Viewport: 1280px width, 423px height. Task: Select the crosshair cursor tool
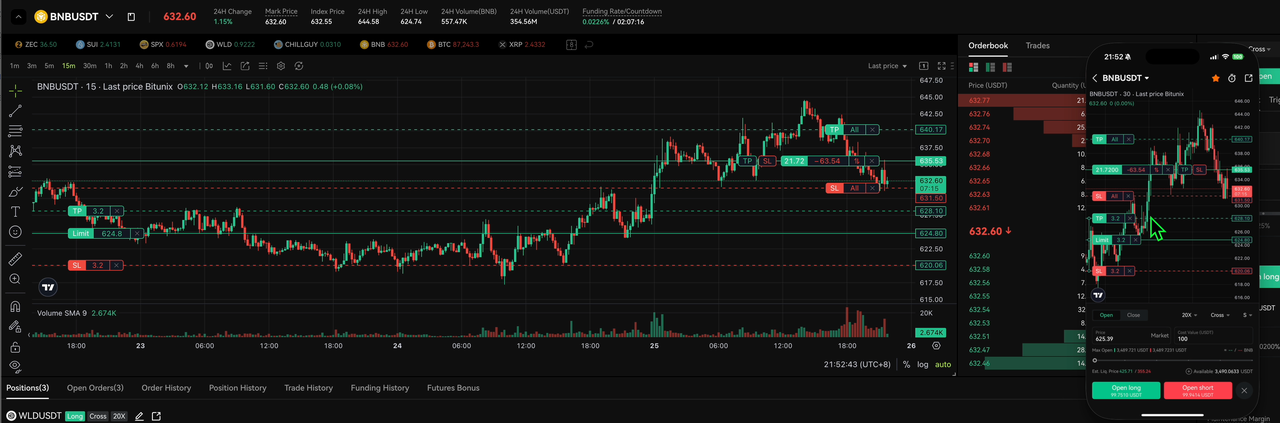tap(15, 90)
